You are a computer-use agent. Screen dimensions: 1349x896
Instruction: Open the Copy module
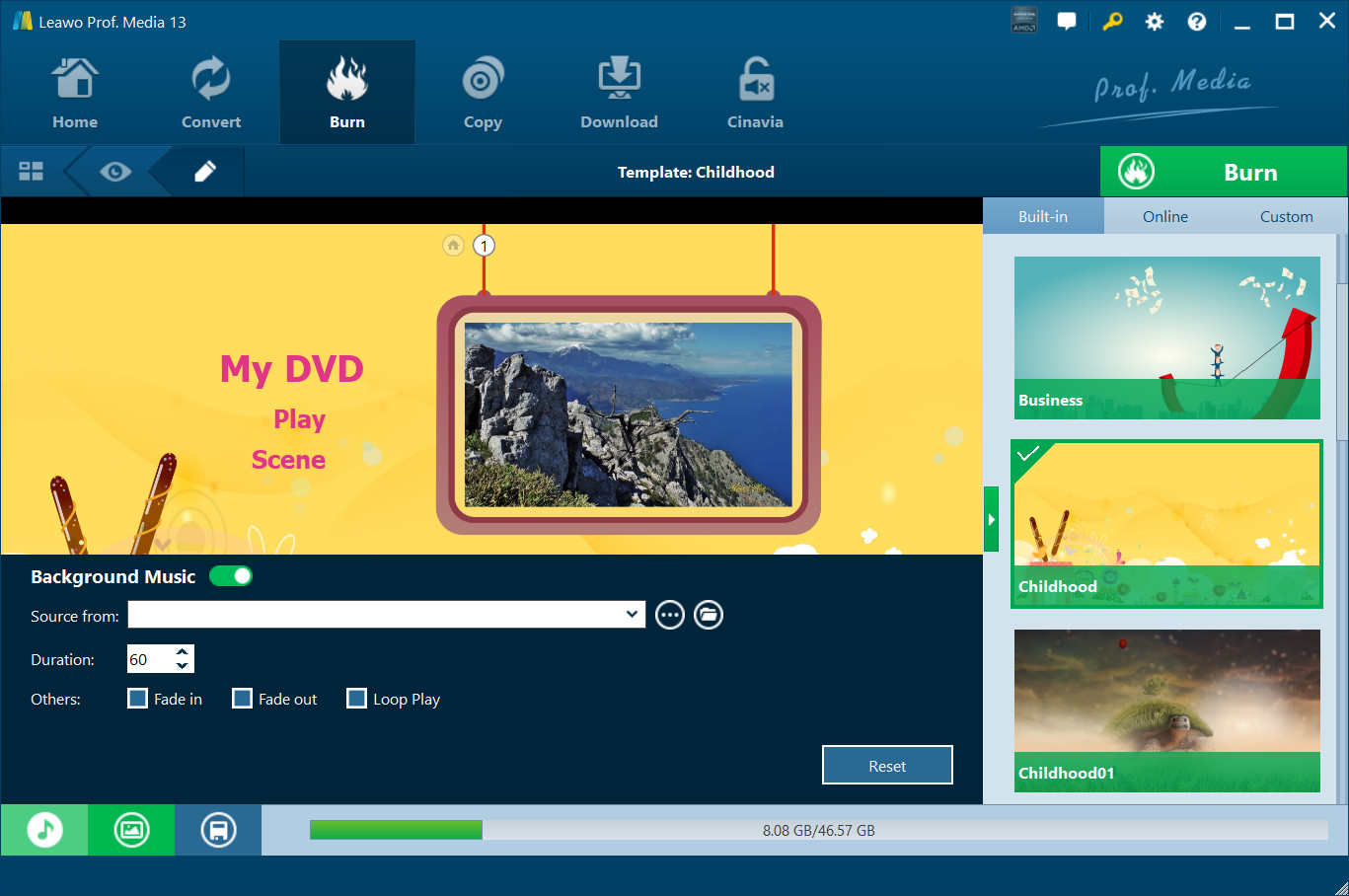(483, 94)
